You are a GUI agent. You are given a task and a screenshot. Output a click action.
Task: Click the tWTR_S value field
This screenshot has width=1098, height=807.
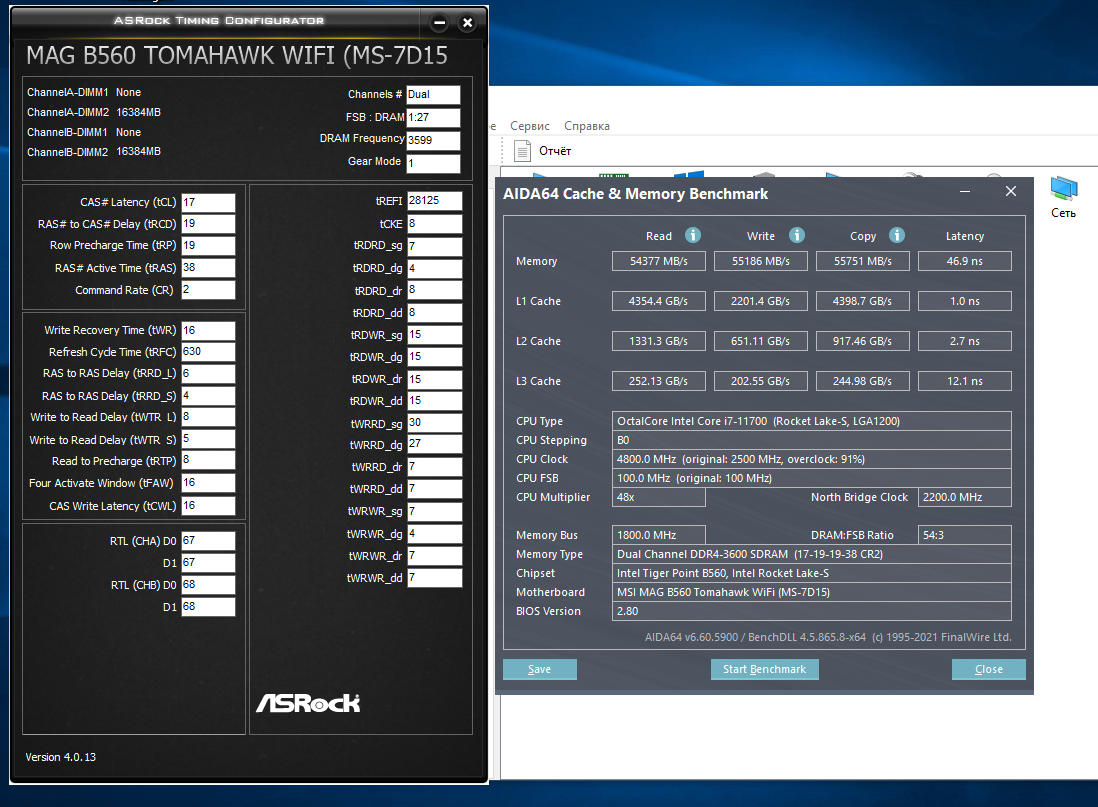pos(209,439)
